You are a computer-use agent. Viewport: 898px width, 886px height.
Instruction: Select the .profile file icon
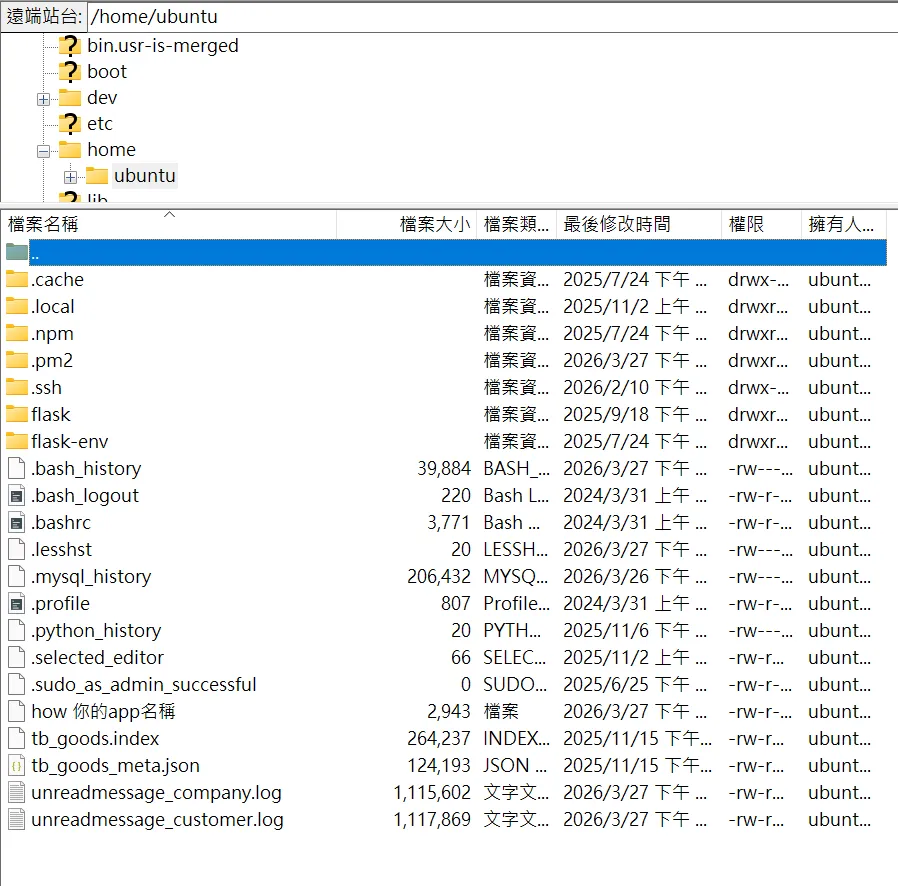[17, 604]
